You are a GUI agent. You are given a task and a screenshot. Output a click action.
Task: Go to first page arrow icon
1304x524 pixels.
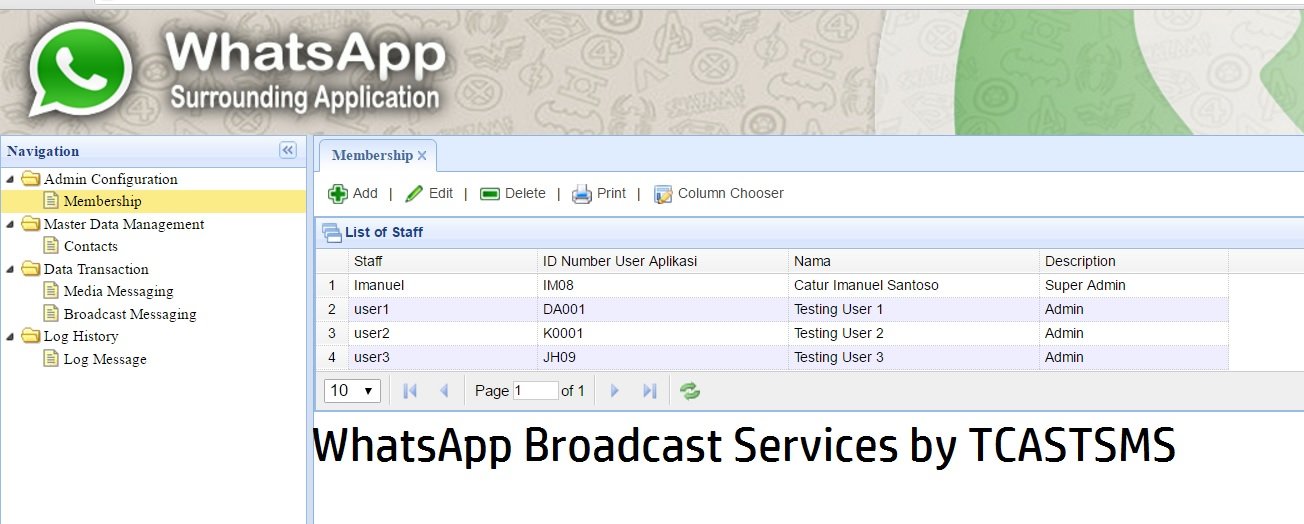coord(409,391)
